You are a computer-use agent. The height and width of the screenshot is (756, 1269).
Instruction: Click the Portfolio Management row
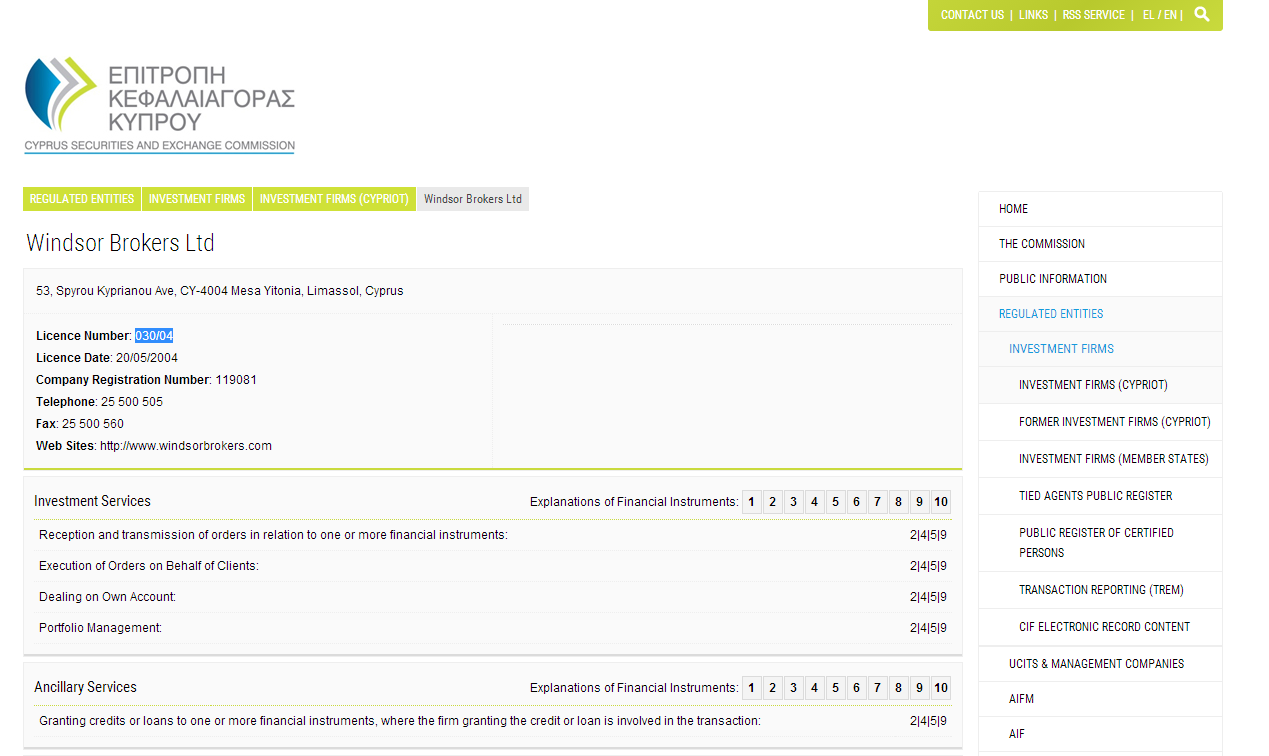point(493,628)
